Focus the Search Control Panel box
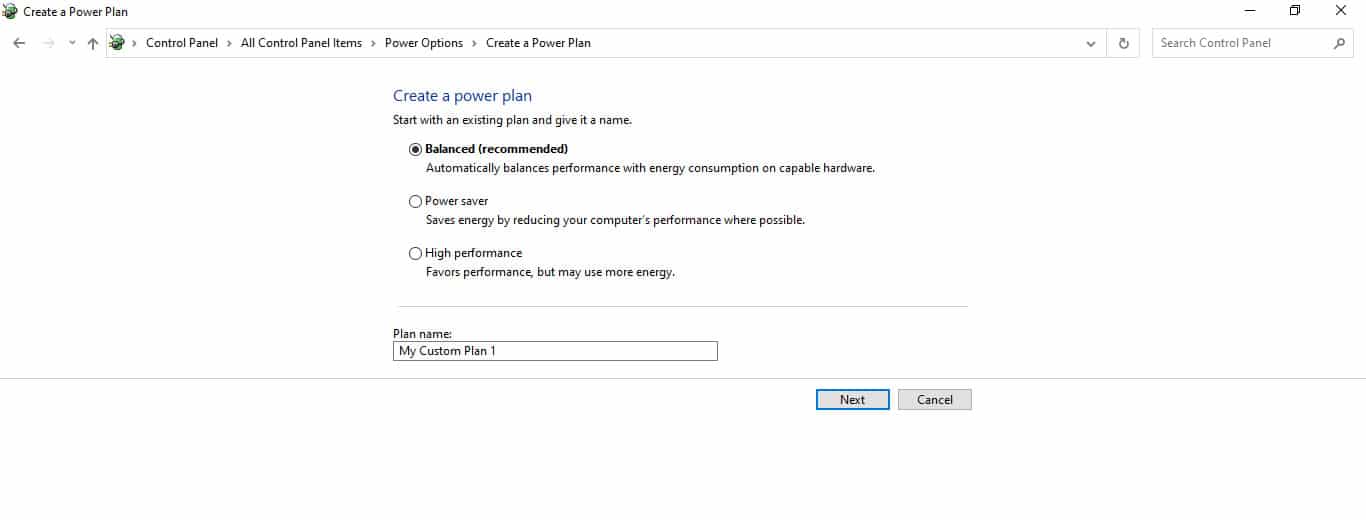 [1241, 43]
